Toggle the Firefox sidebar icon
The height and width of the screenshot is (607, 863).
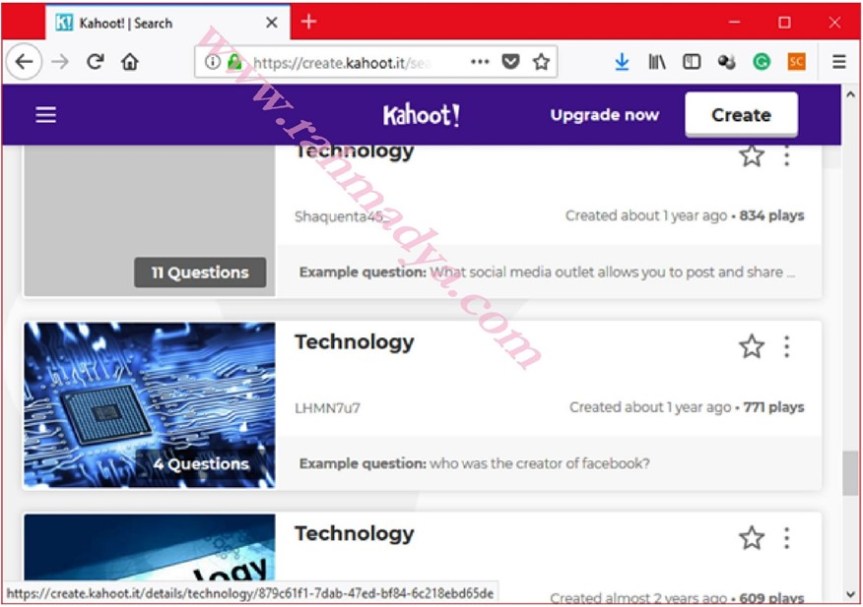(x=691, y=62)
